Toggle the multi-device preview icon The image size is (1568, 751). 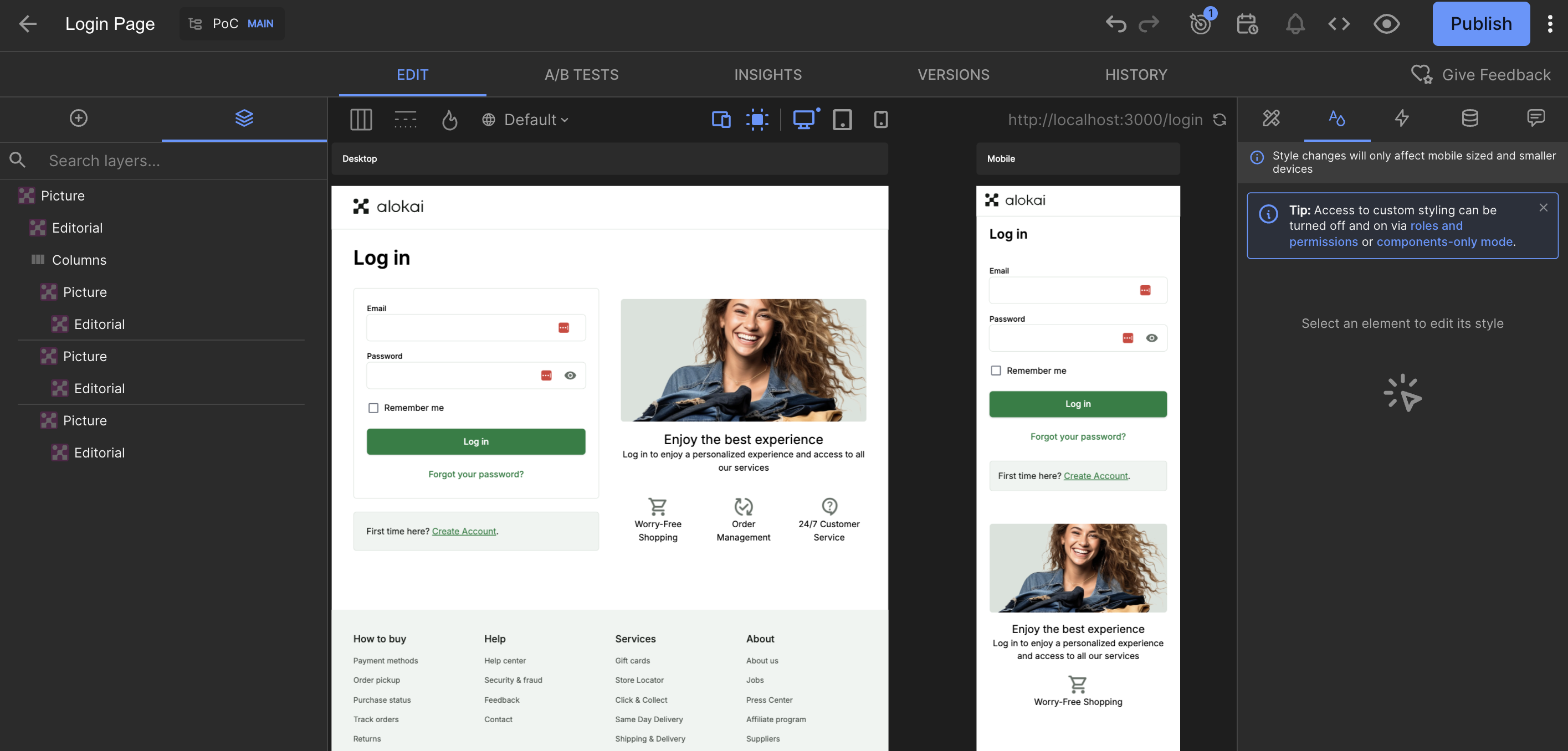[x=721, y=120]
